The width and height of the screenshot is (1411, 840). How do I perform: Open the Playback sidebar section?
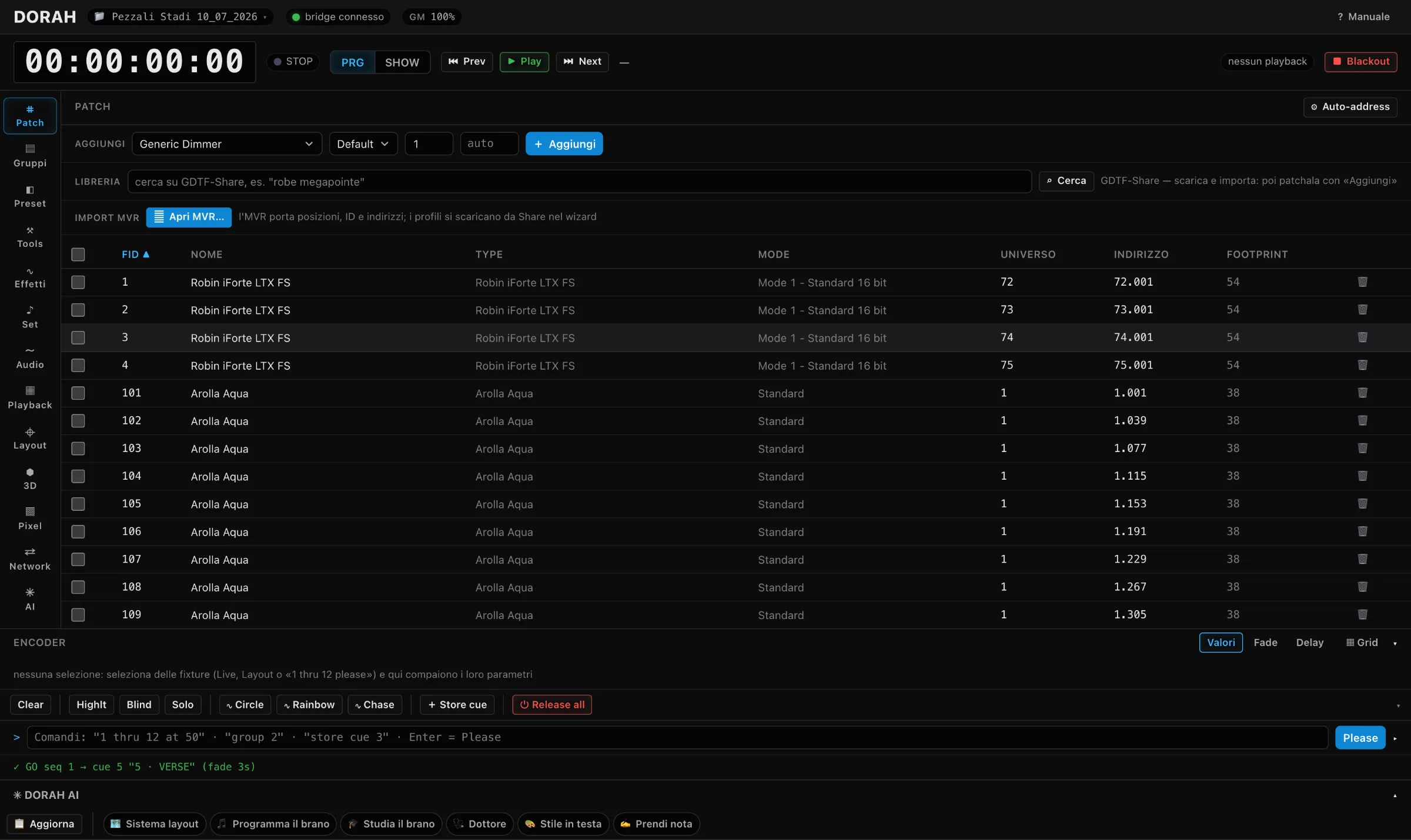click(30, 399)
